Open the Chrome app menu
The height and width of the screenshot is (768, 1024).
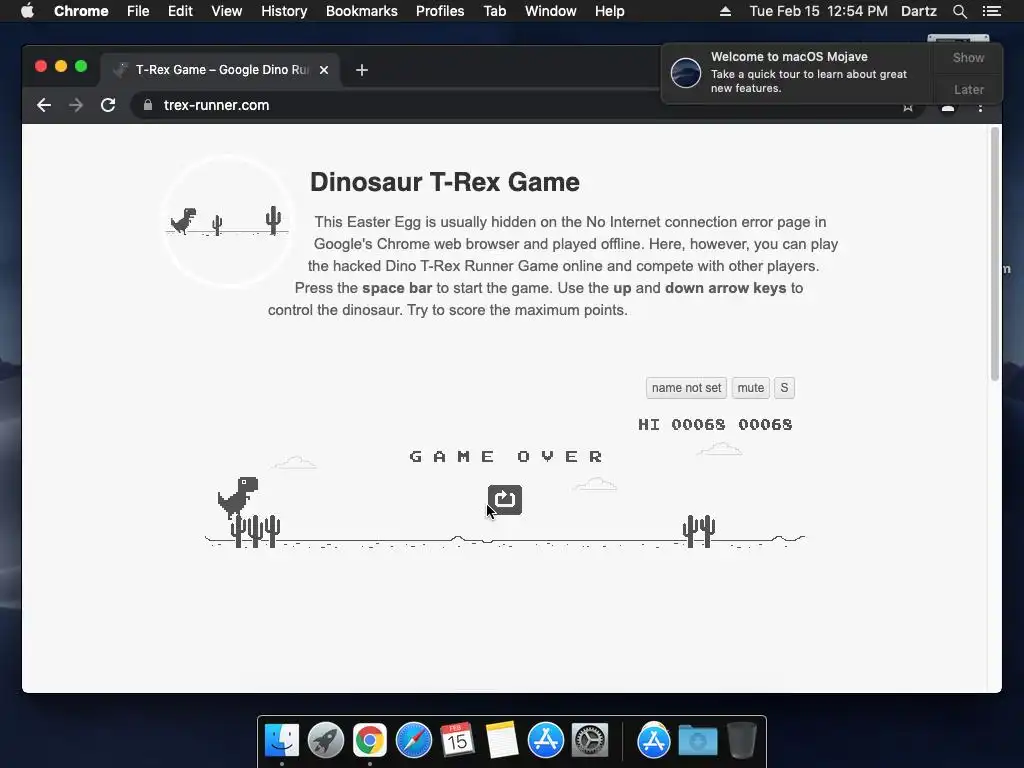pyautogui.click(x=81, y=11)
